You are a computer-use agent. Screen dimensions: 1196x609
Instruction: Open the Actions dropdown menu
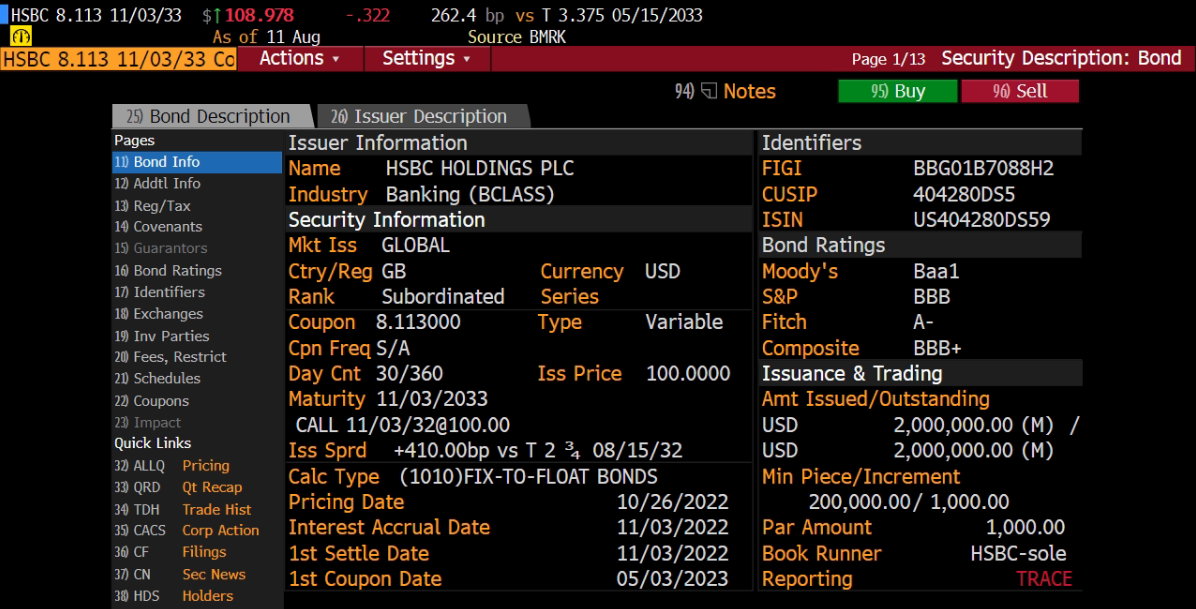point(300,59)
